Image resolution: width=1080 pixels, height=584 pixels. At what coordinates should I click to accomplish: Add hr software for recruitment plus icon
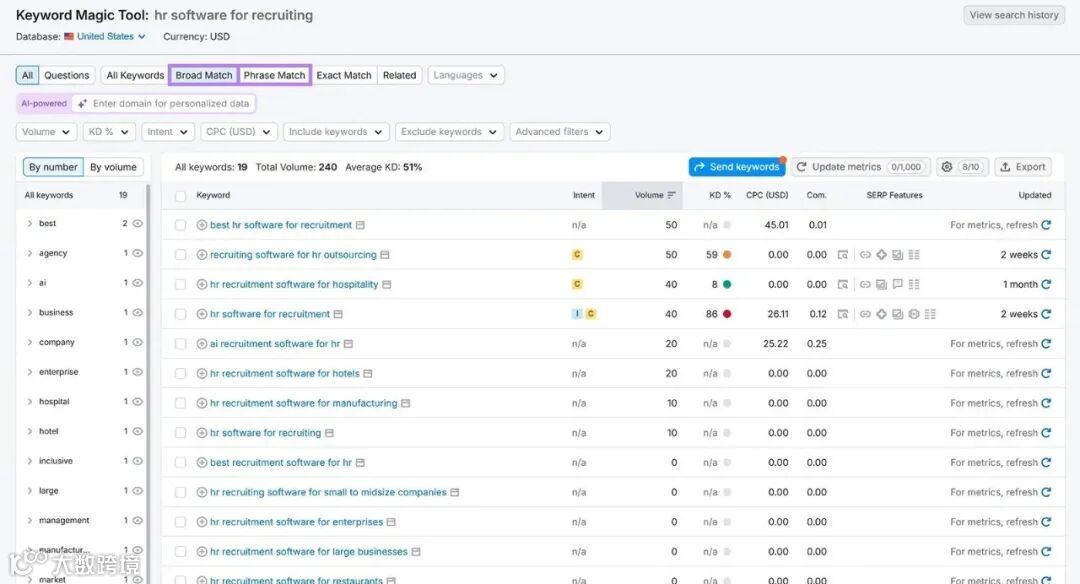coord(202,313)
